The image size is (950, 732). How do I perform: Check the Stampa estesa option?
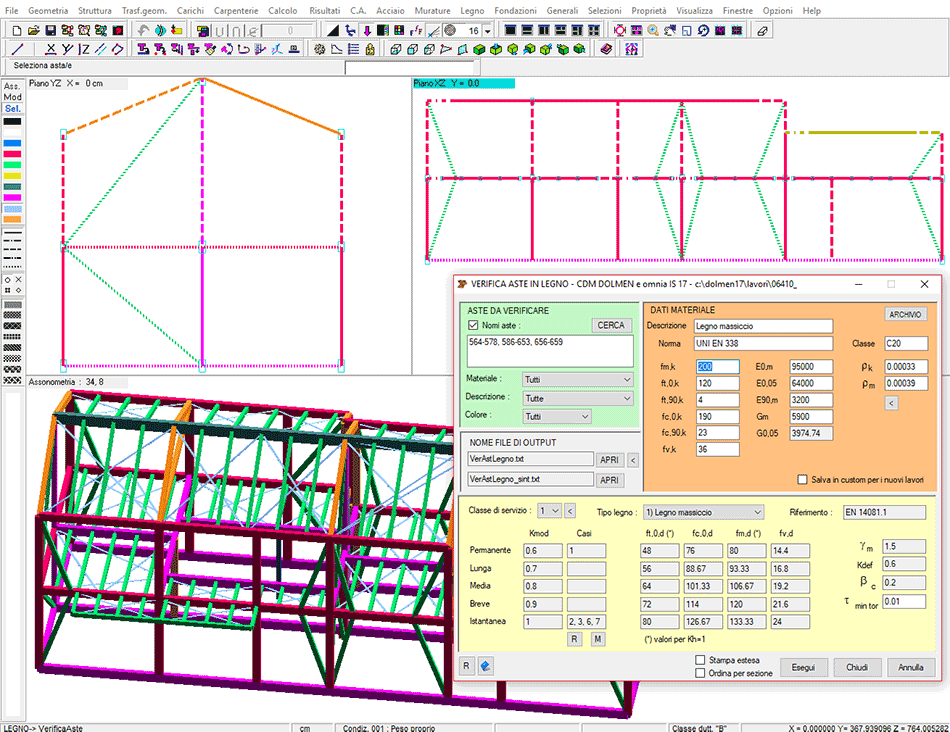[700, 660]
